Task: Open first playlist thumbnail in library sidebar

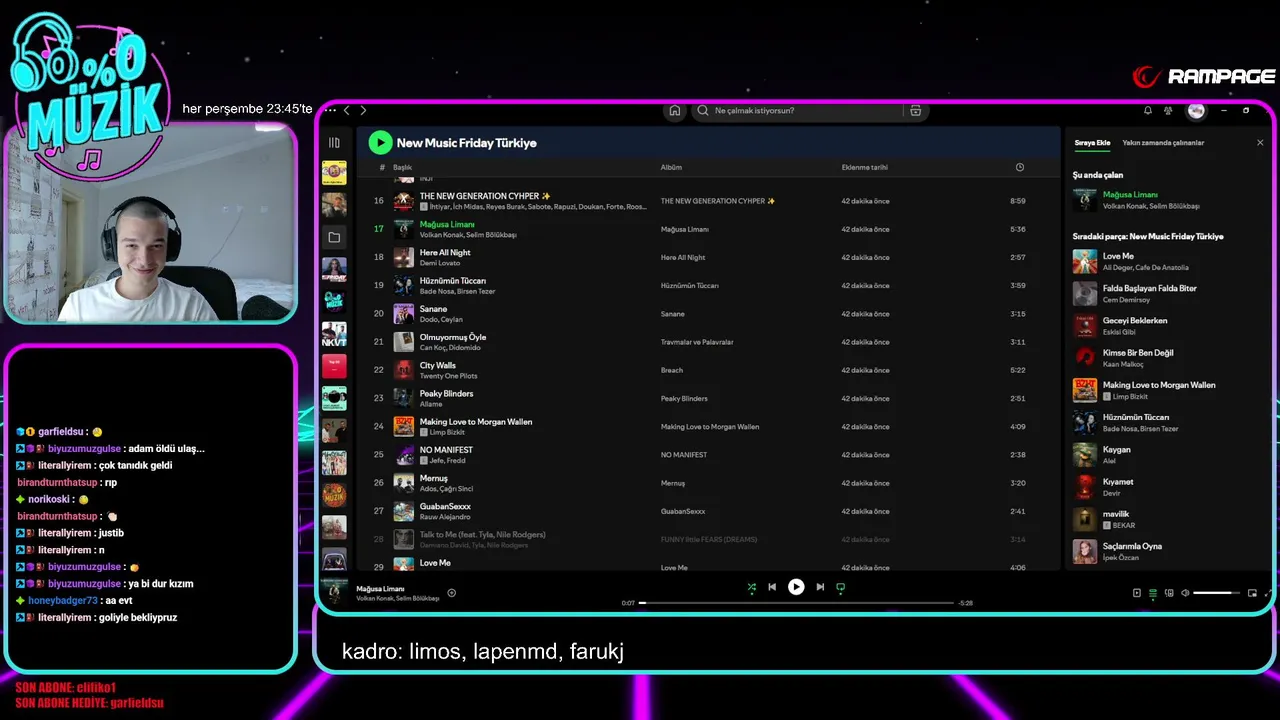Action: click(334, 173)
